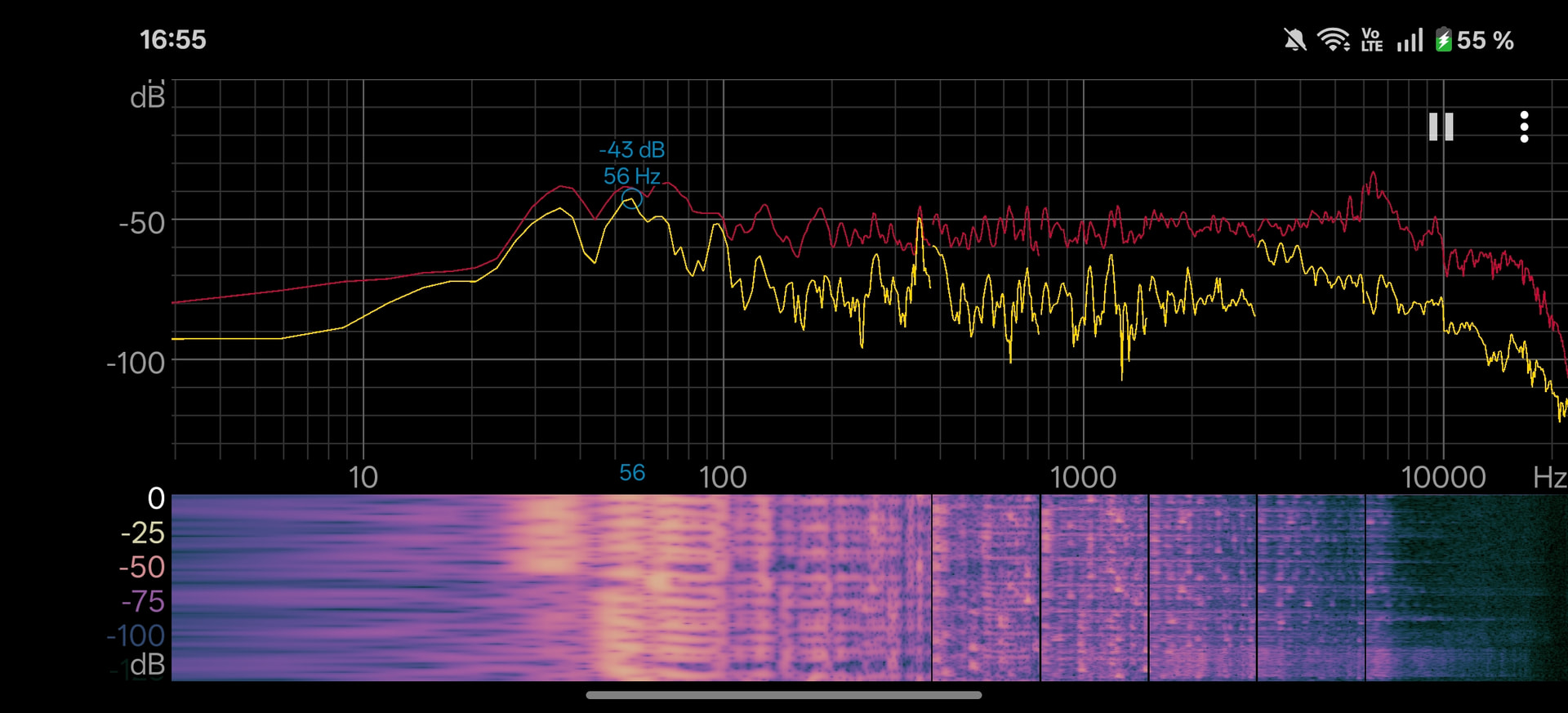Tap the home gesture bar at bottom

(x=784, y=695)
